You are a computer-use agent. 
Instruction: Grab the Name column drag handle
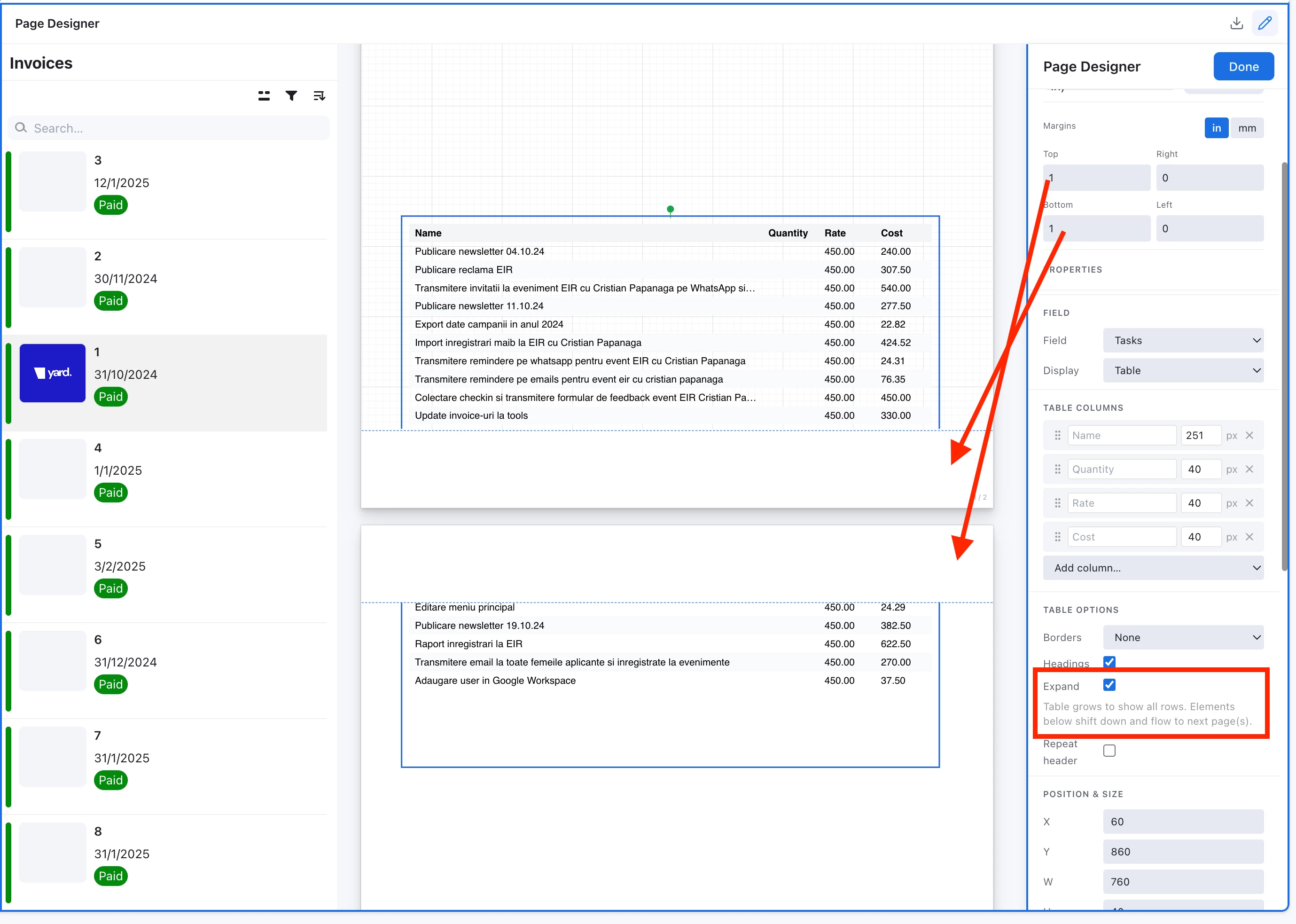[1058, 436]
